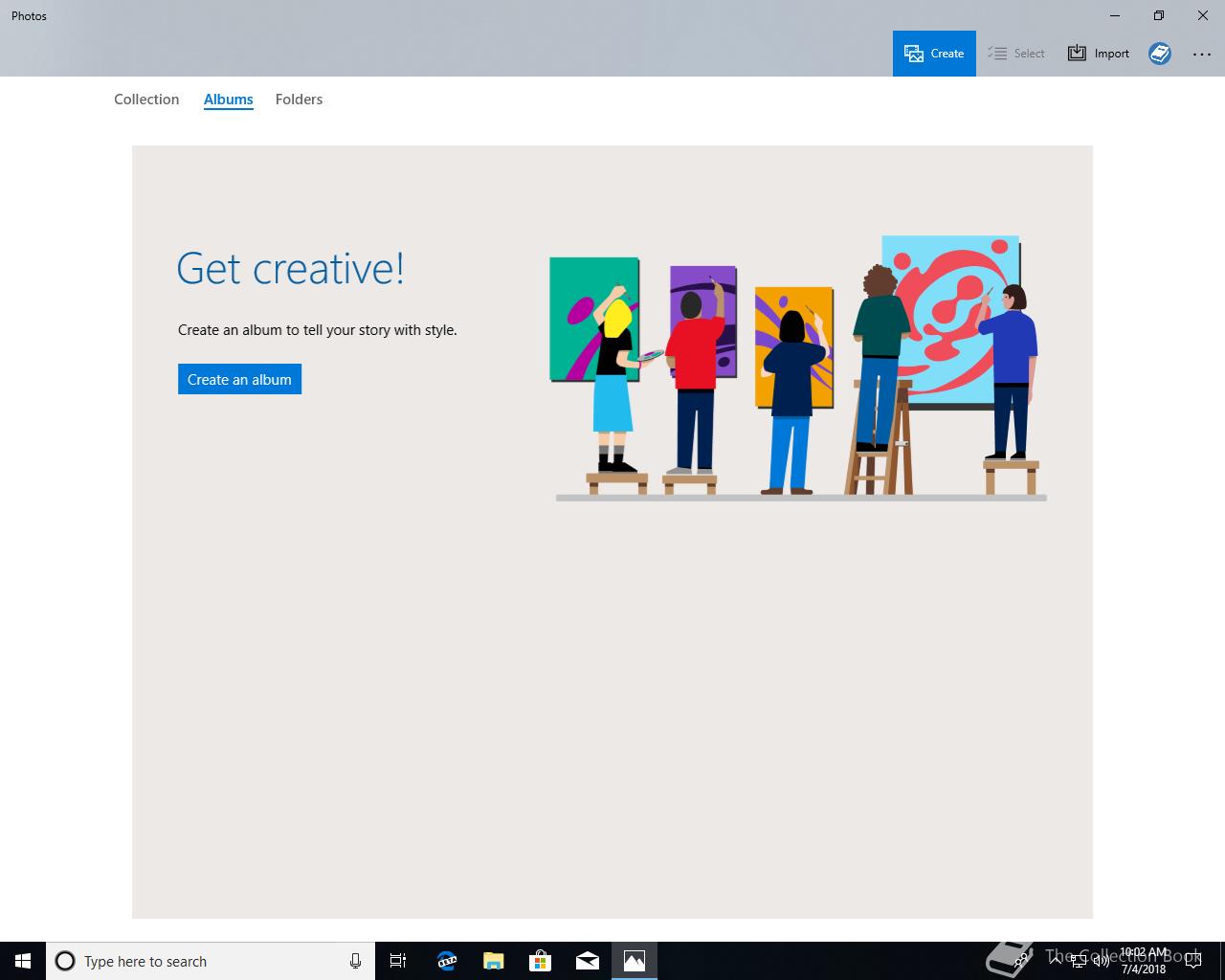The image size is (1225, 980).
Task: Restore down the Photos window
Action: (1159, 15)
